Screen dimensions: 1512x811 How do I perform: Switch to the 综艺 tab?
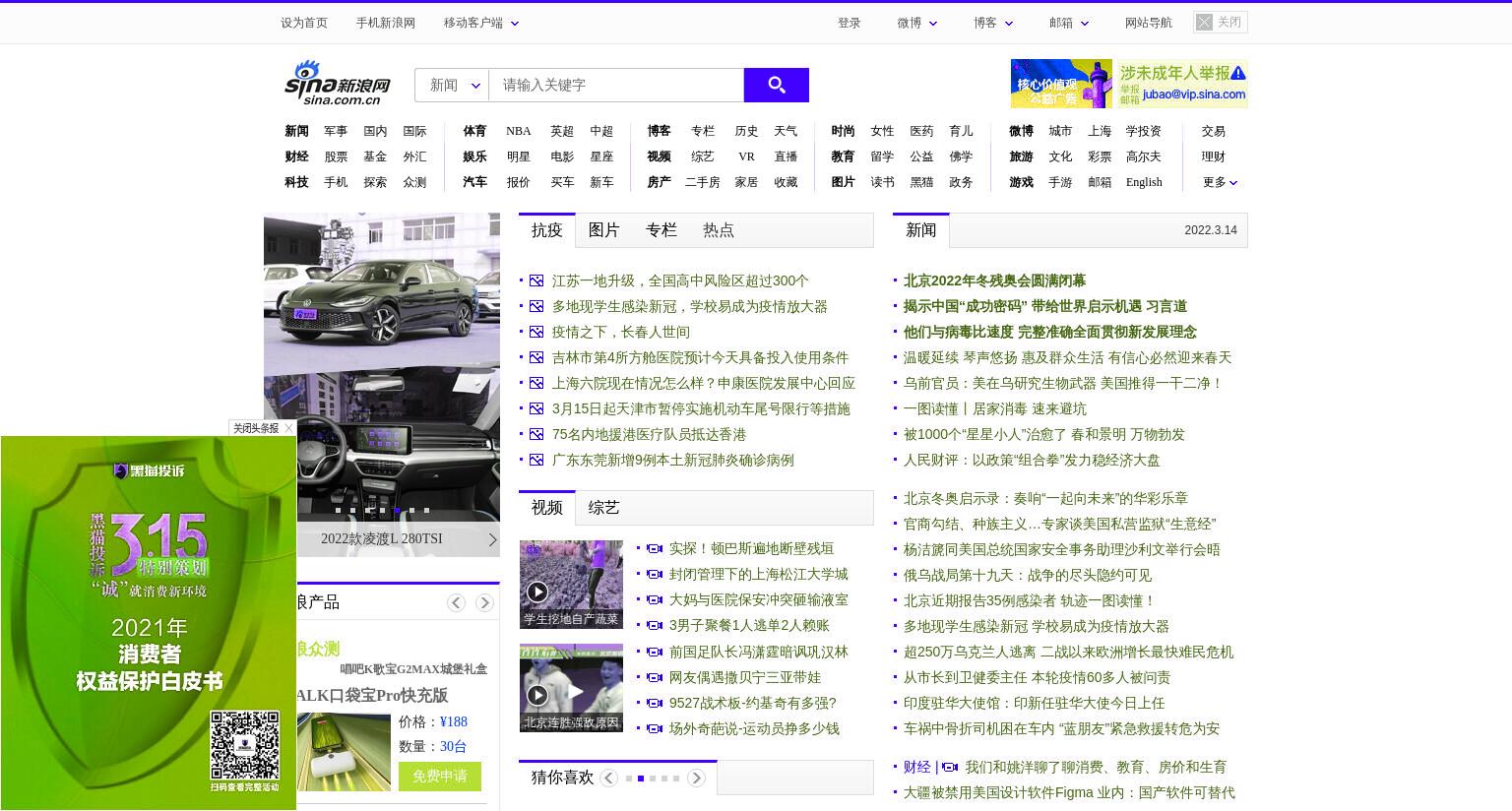click(604, 508)
